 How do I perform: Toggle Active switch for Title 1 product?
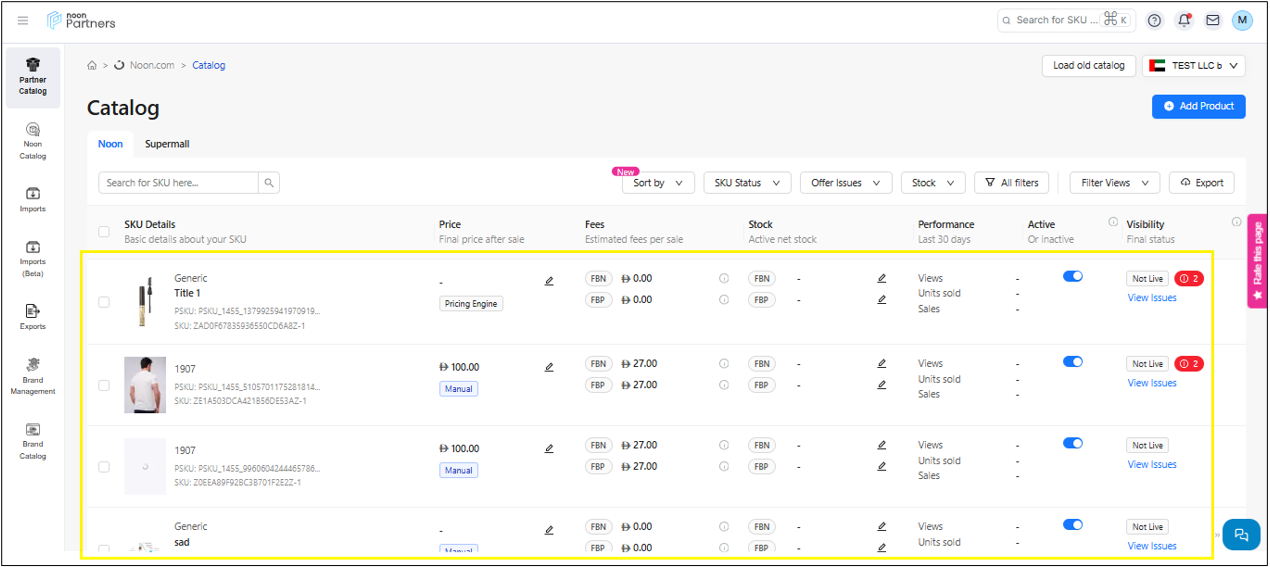click(x=1073, y=277)
